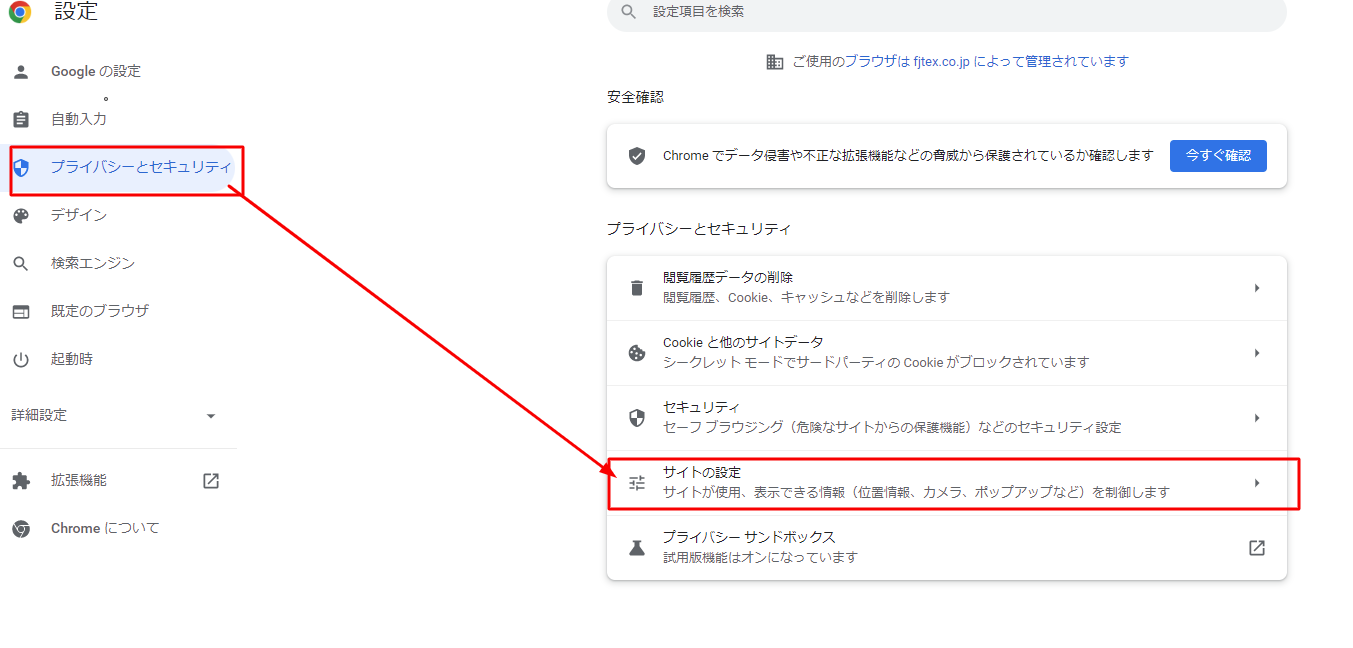Click the cookie icon for Cookie と他のサイトデータ
Screen dimensions: 1353x648
[636, 353]
